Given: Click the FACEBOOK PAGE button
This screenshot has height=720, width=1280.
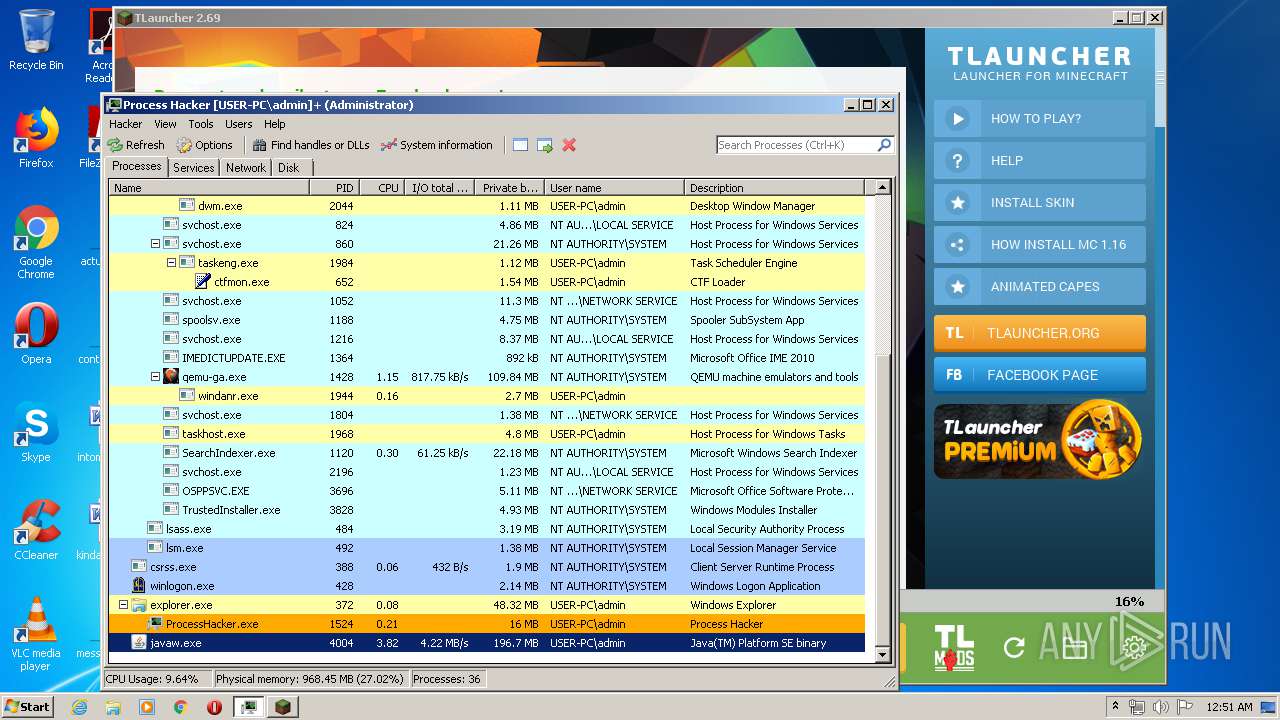Looking at the screenshot, I should pyautogui.click(x=1040, y=375).
